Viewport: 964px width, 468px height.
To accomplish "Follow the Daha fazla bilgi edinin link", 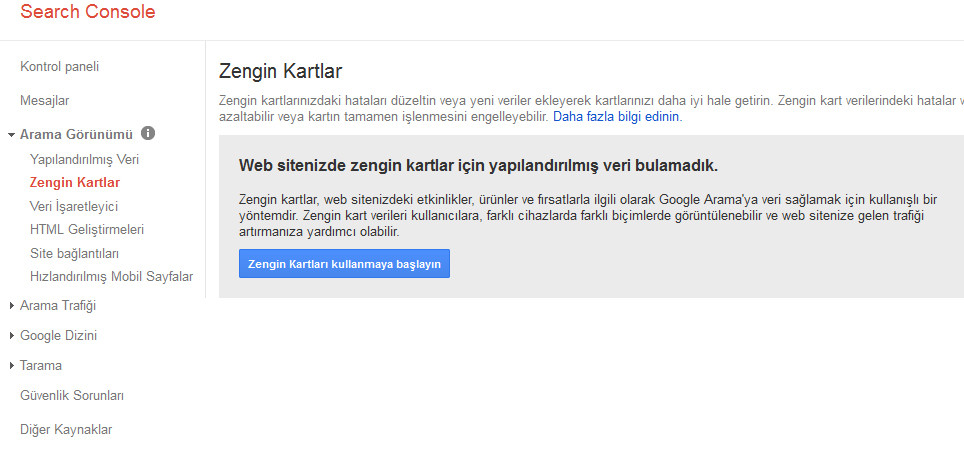I will [x=618, y=116].
